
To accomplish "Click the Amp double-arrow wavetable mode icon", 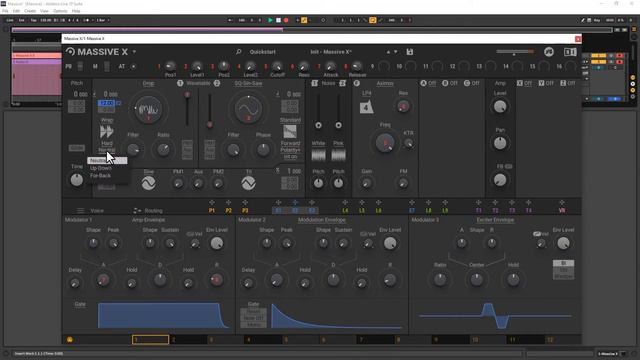I will coord(107,131).
